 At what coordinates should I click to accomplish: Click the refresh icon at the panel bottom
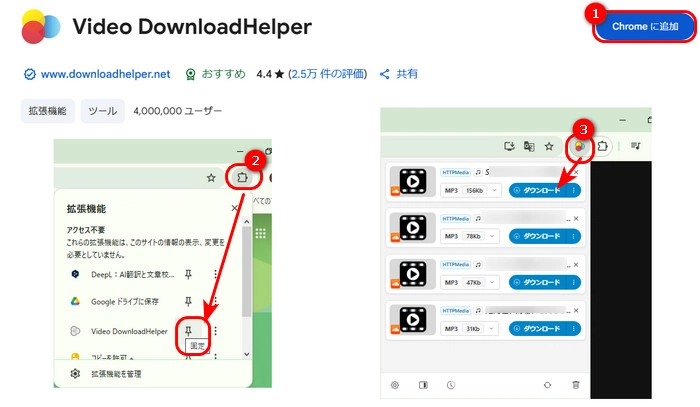(547, 385)
